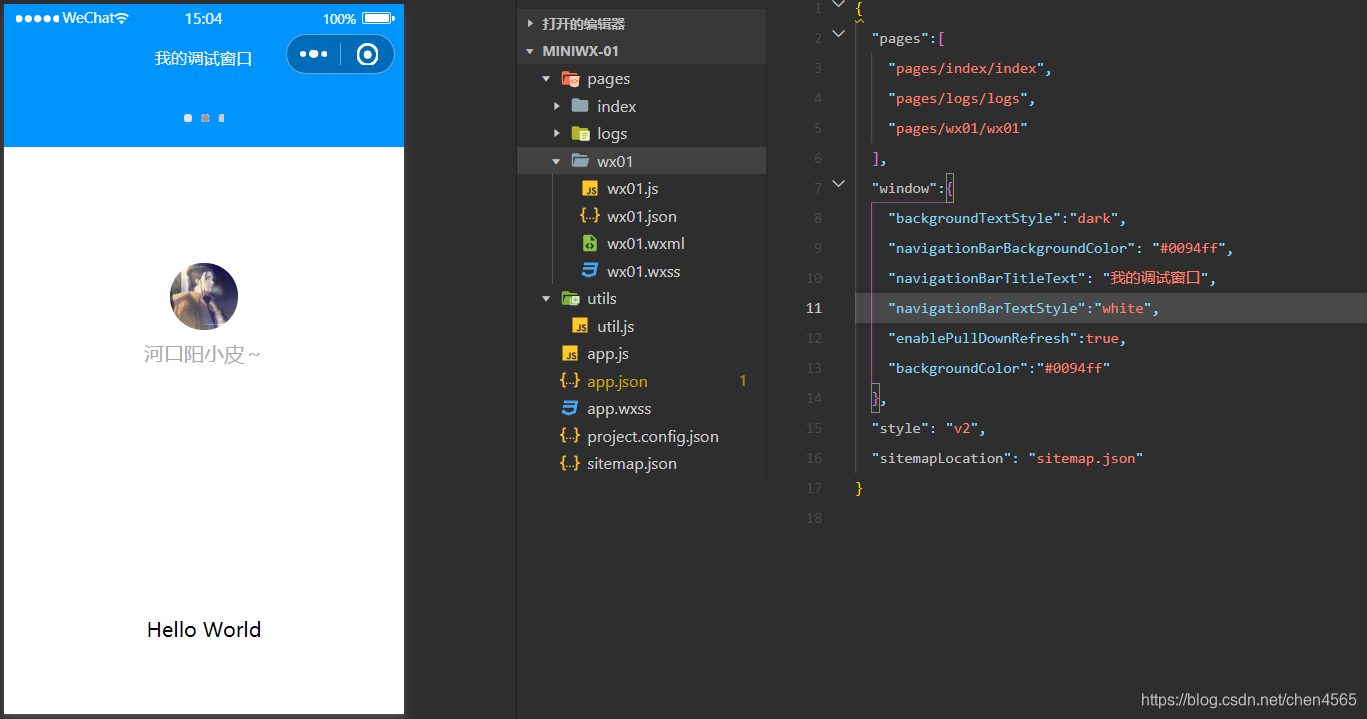Click the "window" key on line 7

click(x=905, y=188)
